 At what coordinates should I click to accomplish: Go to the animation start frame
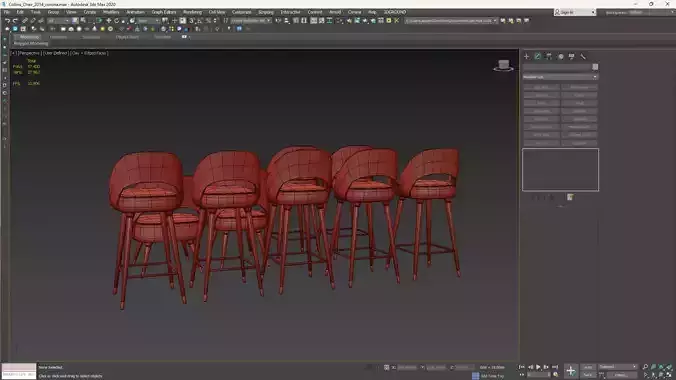coord(522,367)
